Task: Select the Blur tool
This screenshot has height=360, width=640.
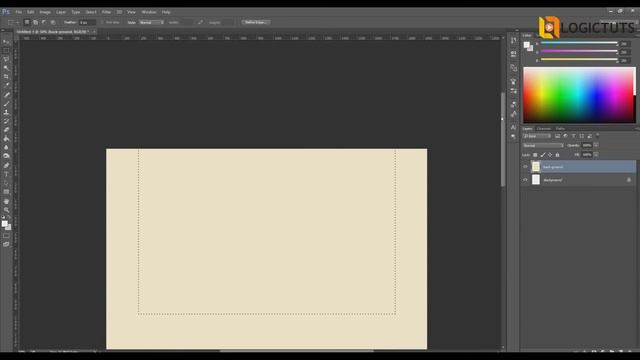Action: pyautogui.click(x=6, y=147)
